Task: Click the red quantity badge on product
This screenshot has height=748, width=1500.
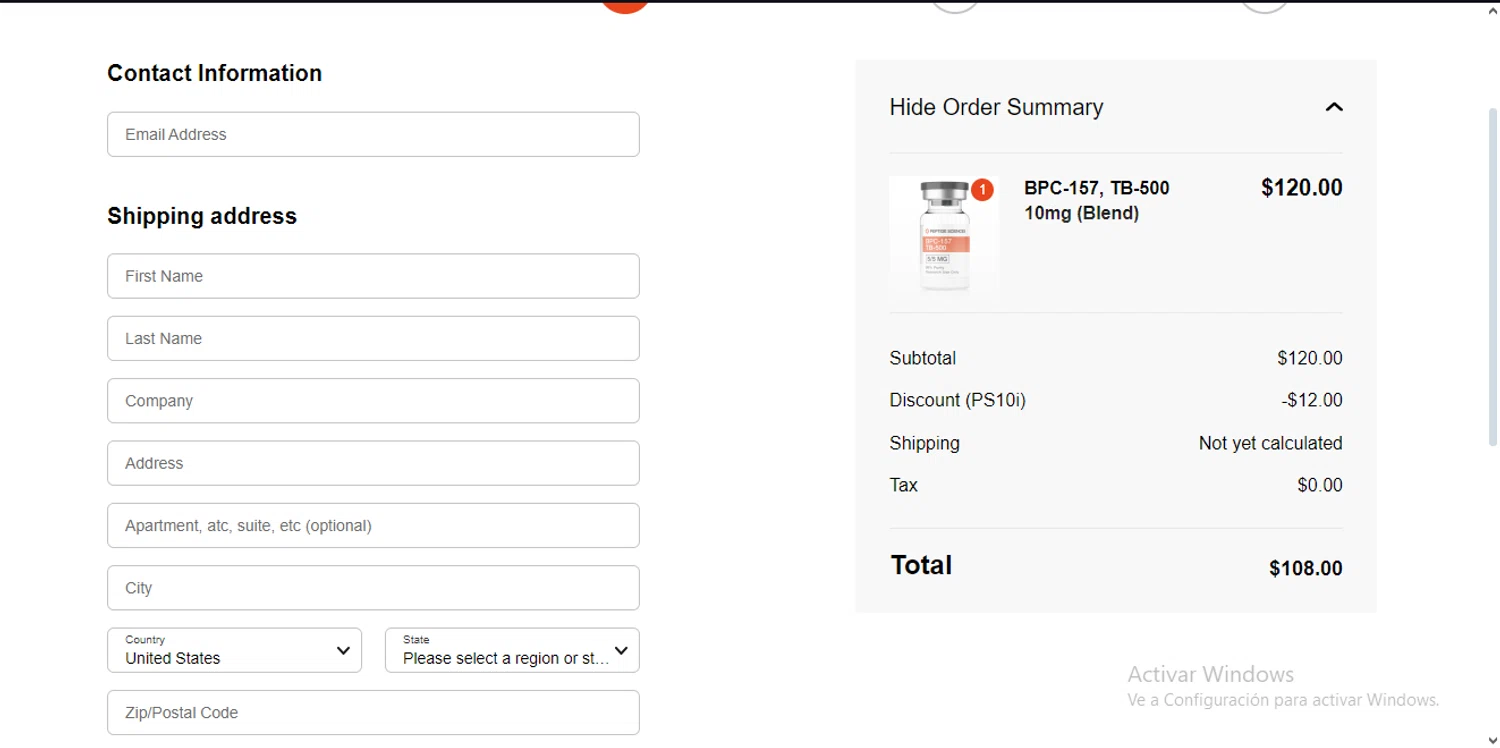Action: 982,189
